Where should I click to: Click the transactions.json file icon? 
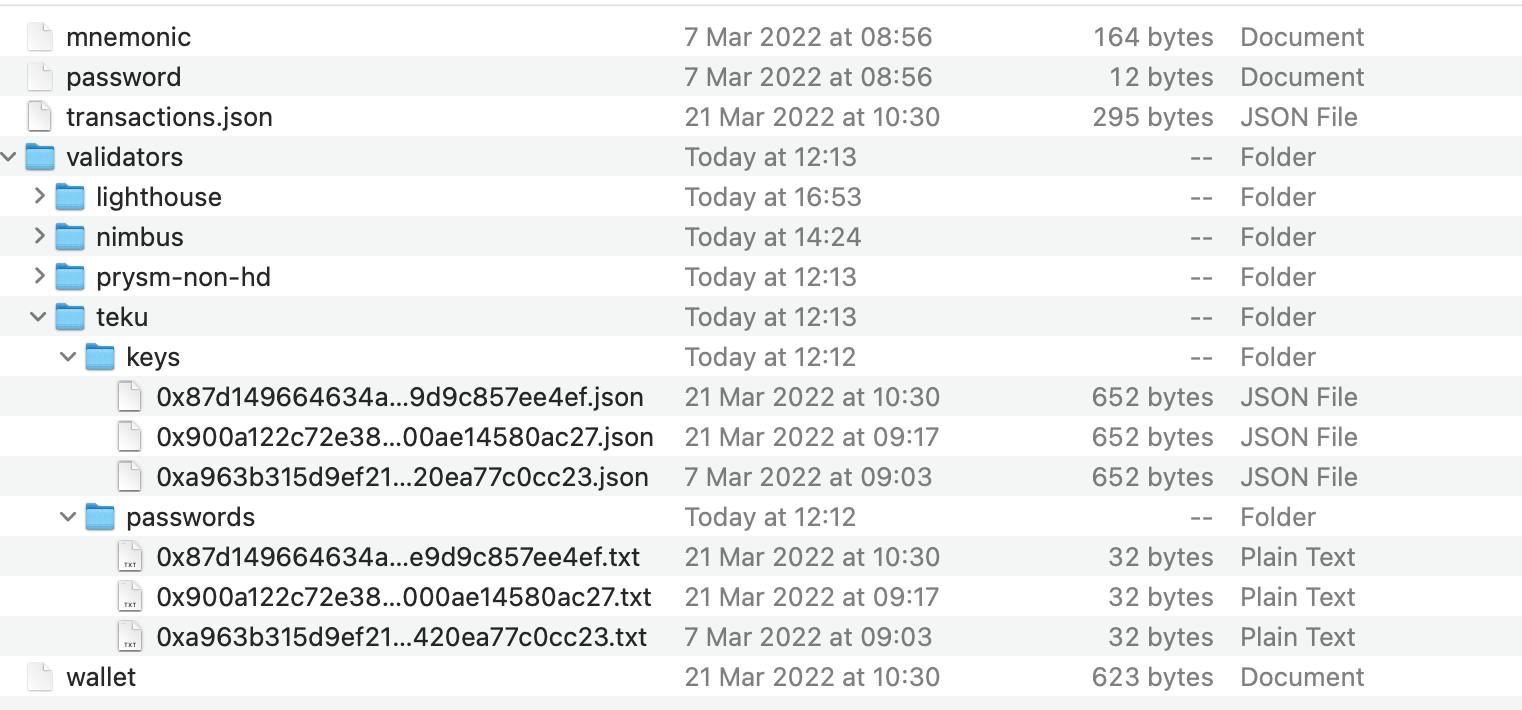coord(39,117)
